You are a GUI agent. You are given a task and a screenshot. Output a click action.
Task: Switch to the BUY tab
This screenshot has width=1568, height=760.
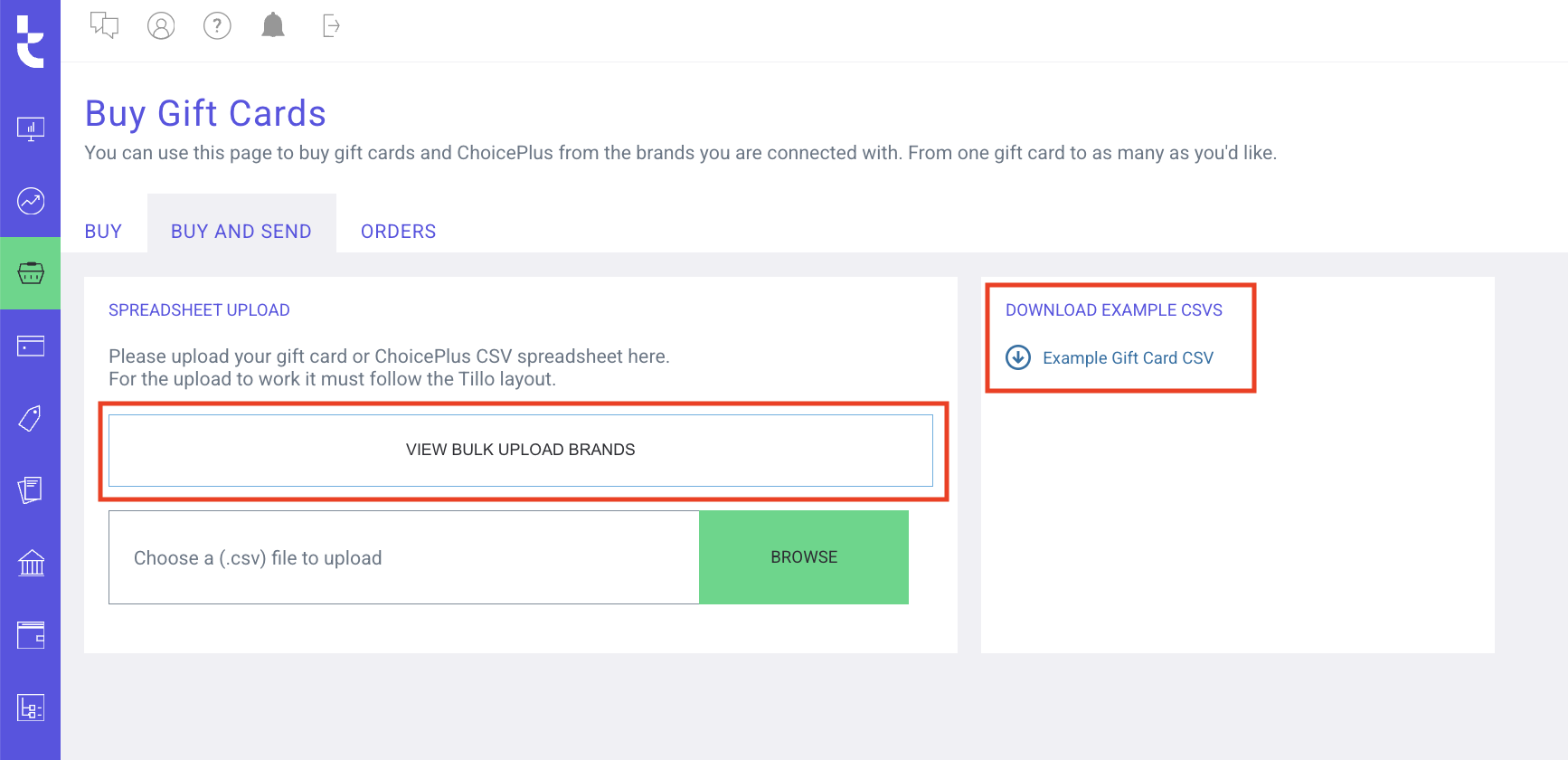pos(103,232)
